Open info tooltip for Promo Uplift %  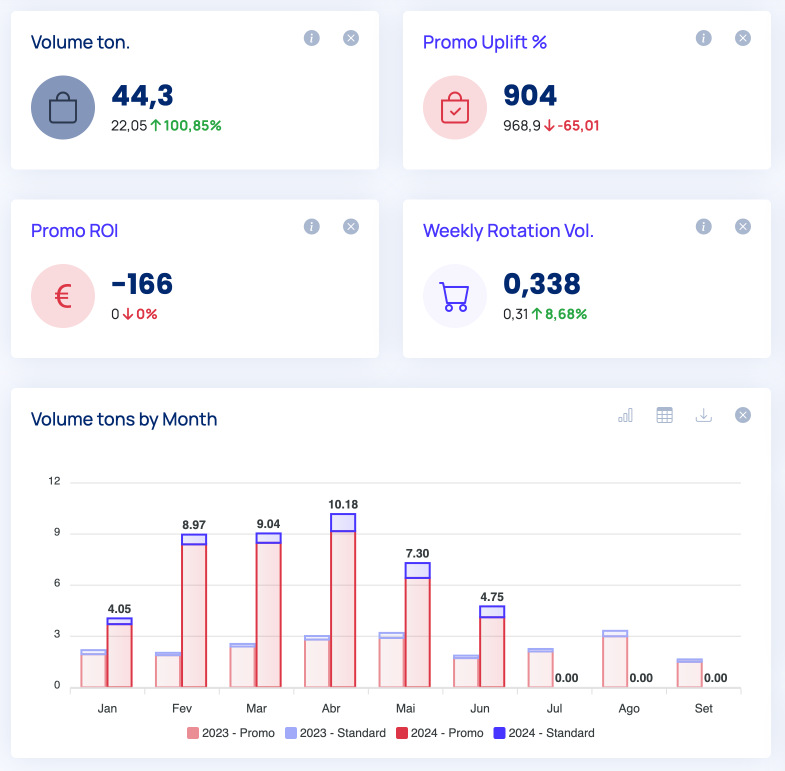point(703,38)
